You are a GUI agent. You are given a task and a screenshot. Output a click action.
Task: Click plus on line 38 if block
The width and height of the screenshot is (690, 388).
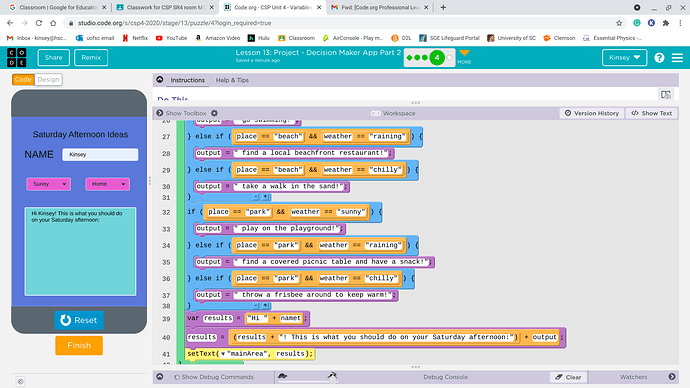click(265, 306)
